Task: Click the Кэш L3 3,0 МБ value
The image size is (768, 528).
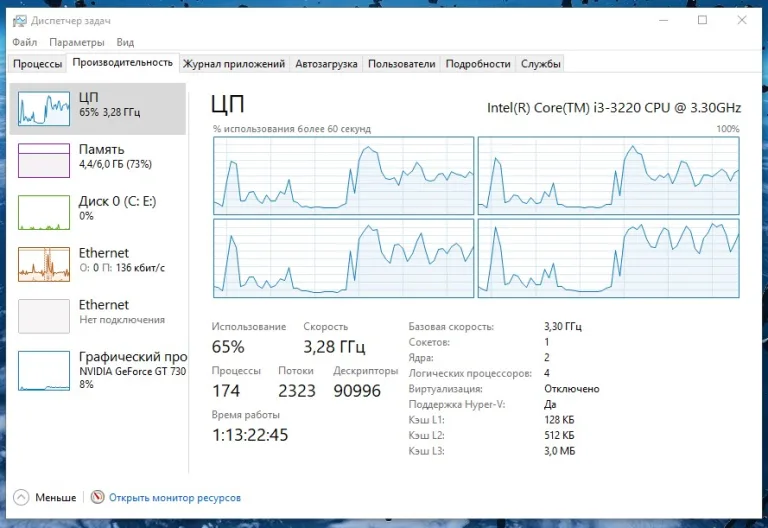Action: click(x=559, y=451)
